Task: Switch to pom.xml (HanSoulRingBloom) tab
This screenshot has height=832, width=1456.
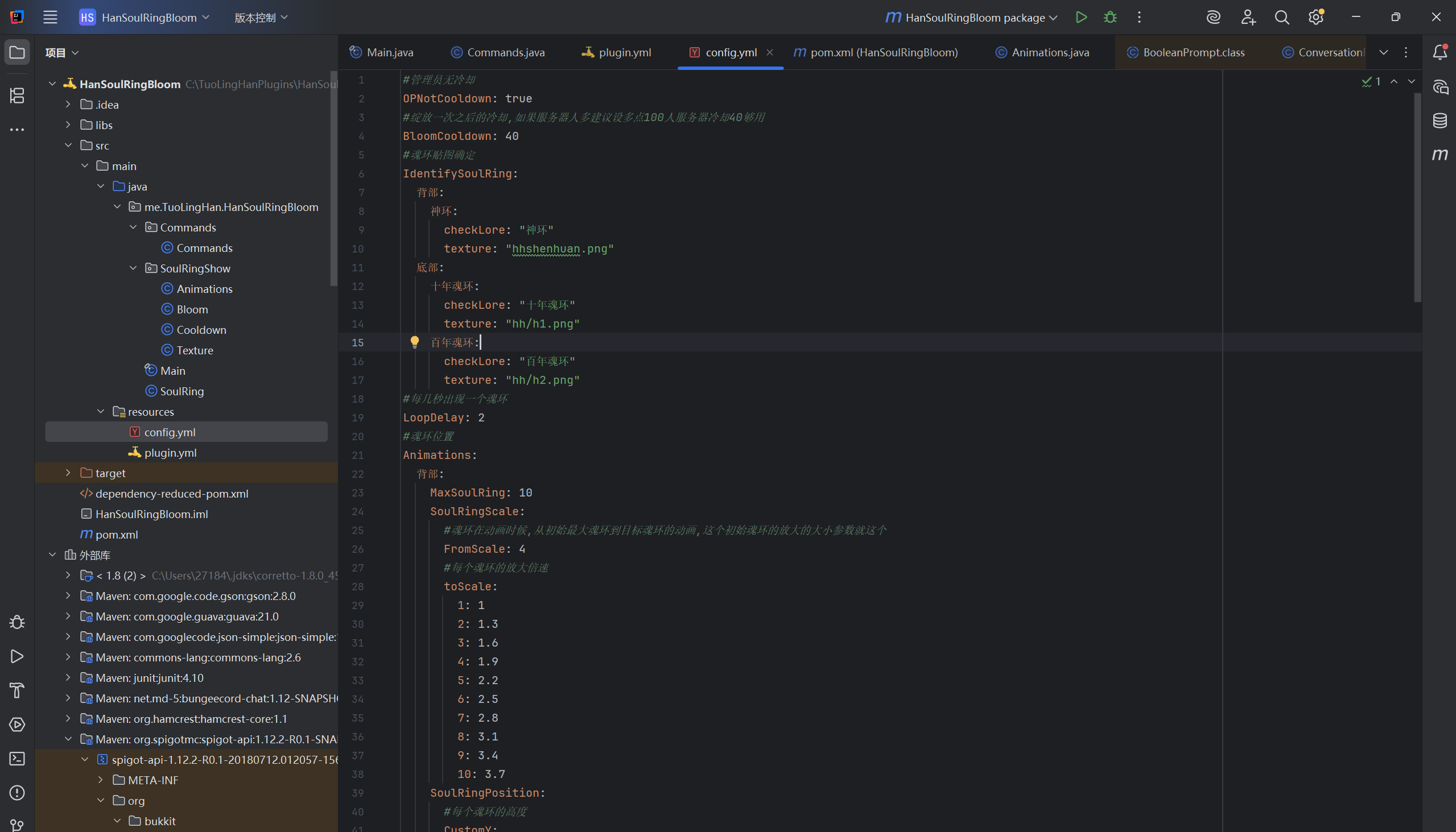Action: [876, 52]
